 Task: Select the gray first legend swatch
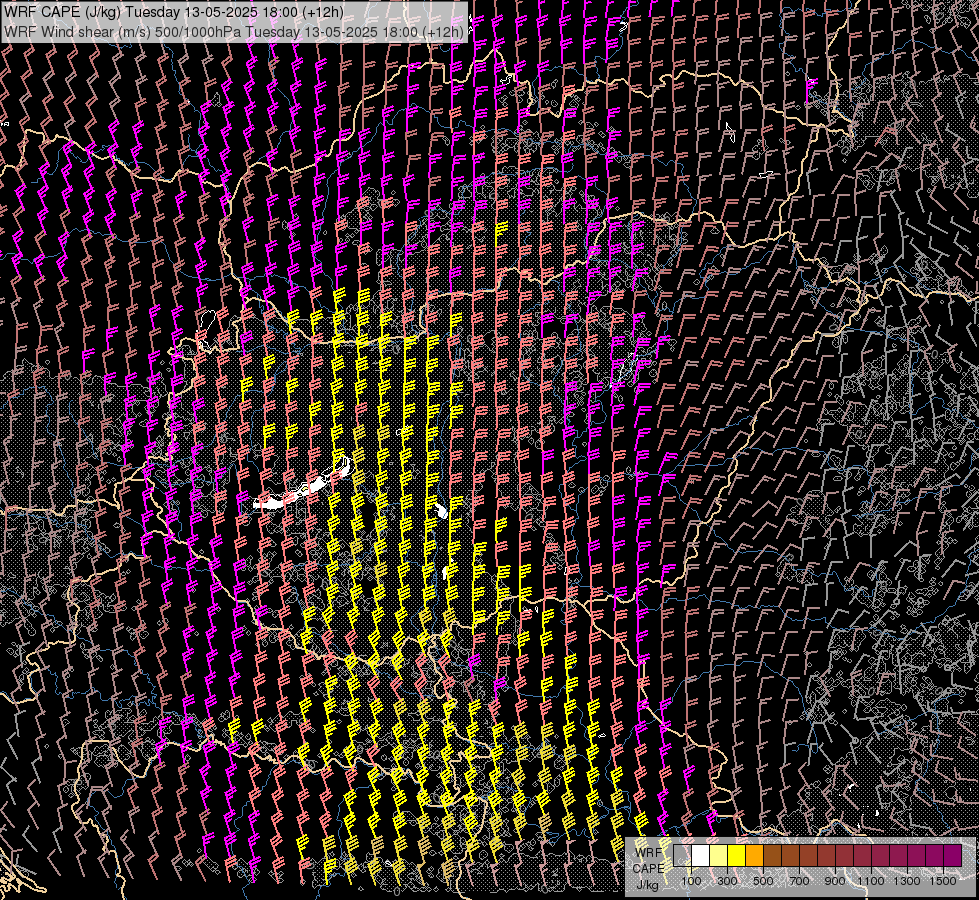pos(682,856)
